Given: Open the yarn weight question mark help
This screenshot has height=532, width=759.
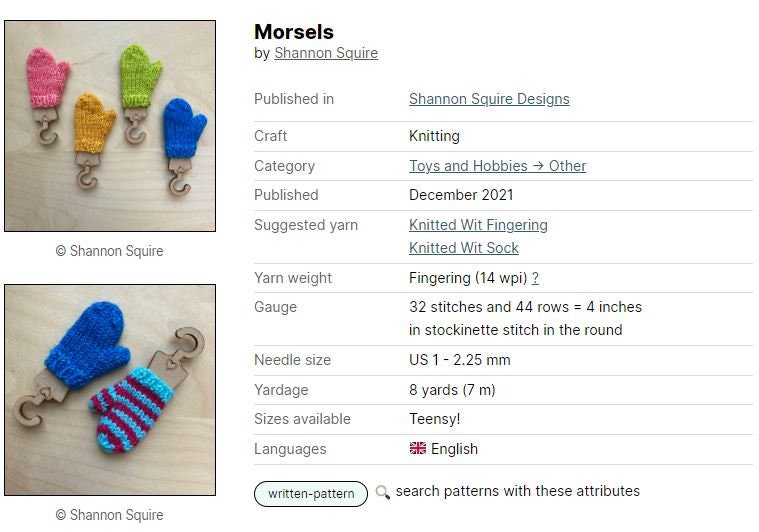Looking at the screenshot, I should tap(535, 278).
